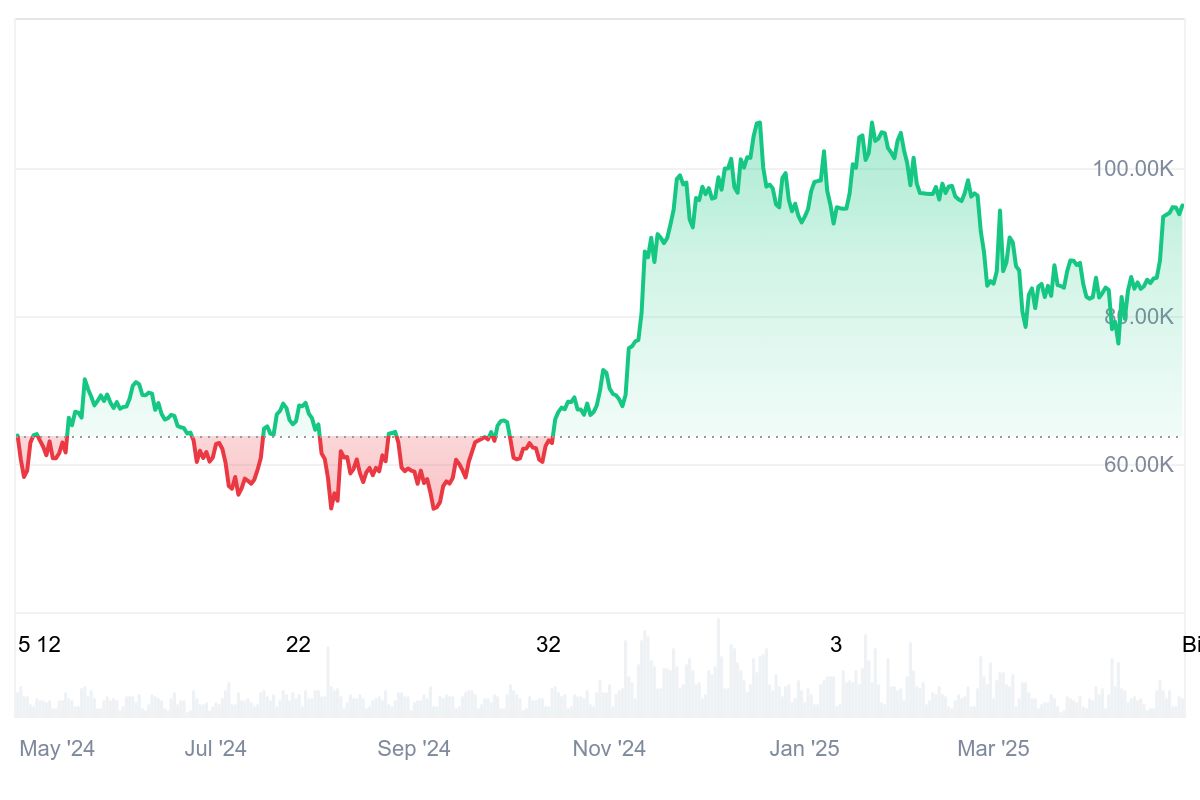The height and width of the screenshot is (800, 1200).
Task: Click the 80.00K price axis label
Action: pos(1138,317)
